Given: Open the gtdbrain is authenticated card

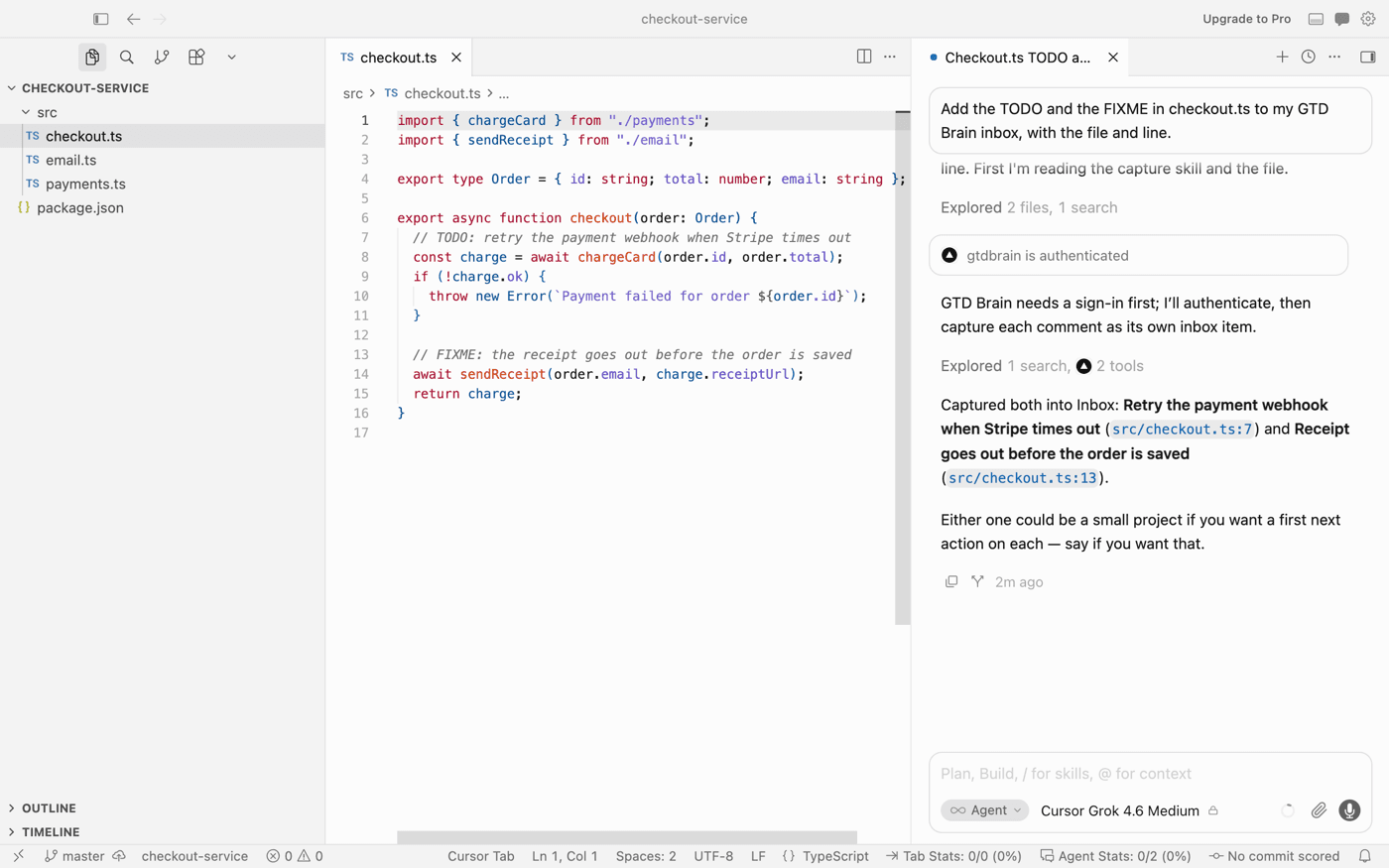Looking at the screenshot, I should point(1139,255).
